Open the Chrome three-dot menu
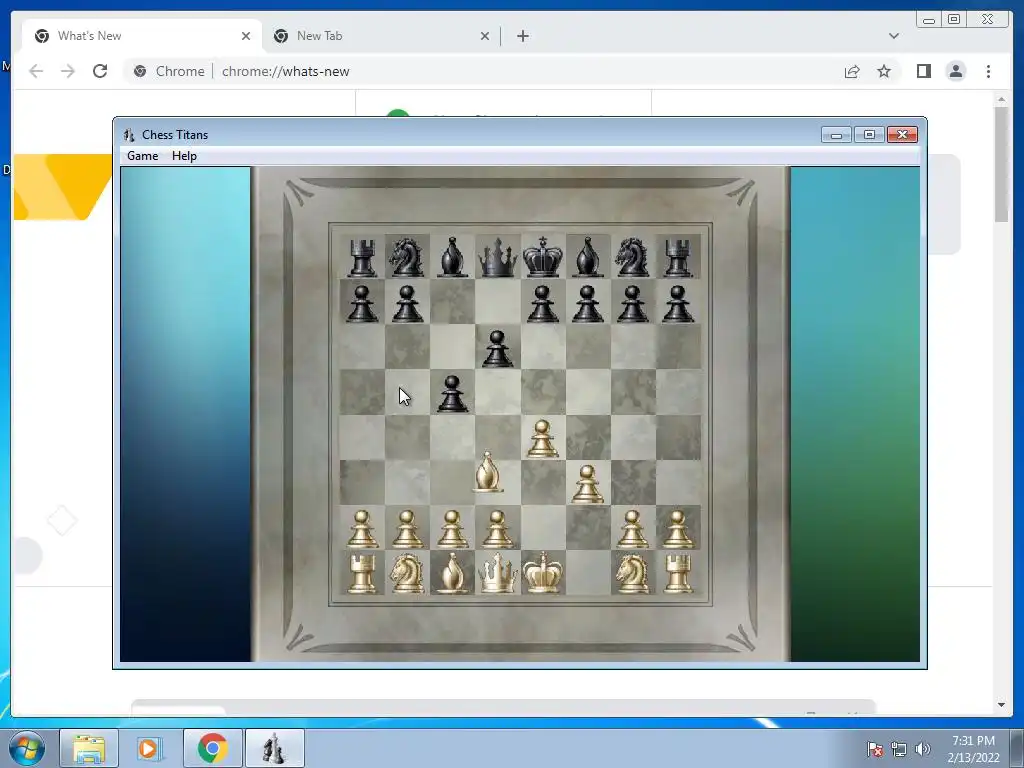1024x768 pixels. (988, 71)
